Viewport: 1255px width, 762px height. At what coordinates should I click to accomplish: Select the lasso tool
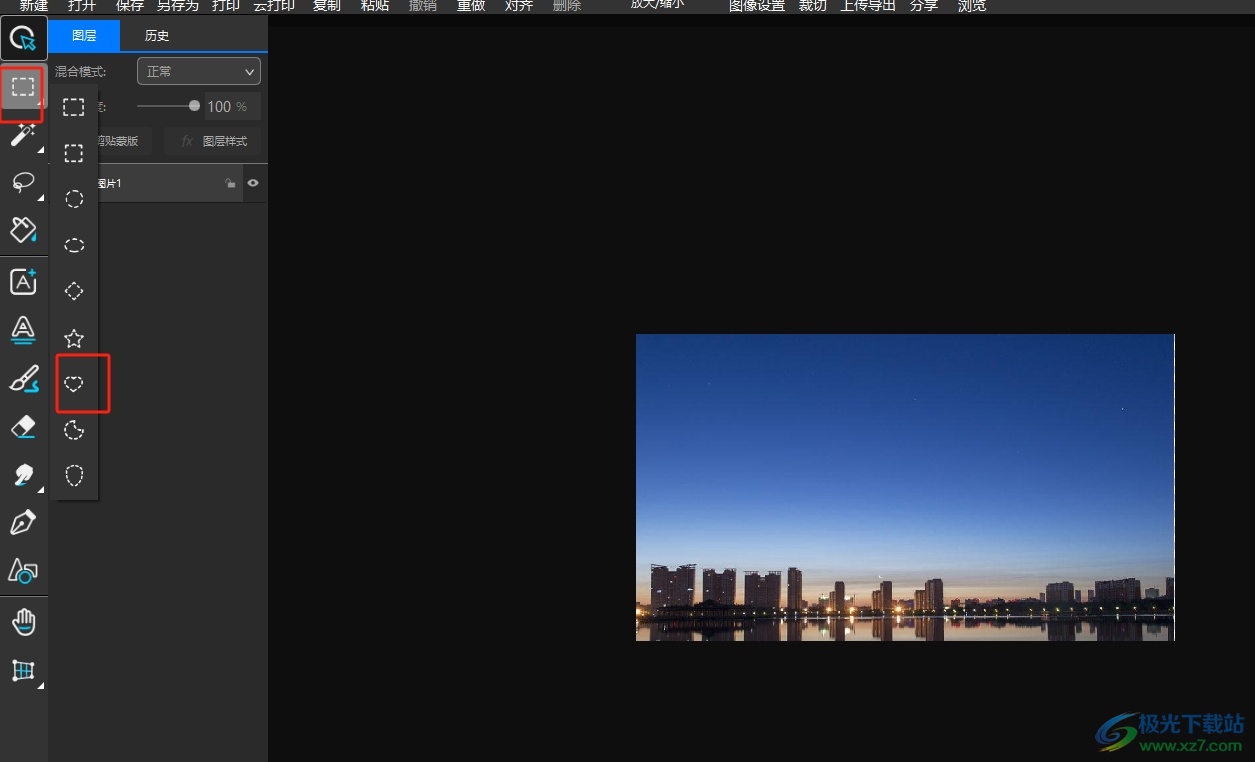tap(23, 182)
